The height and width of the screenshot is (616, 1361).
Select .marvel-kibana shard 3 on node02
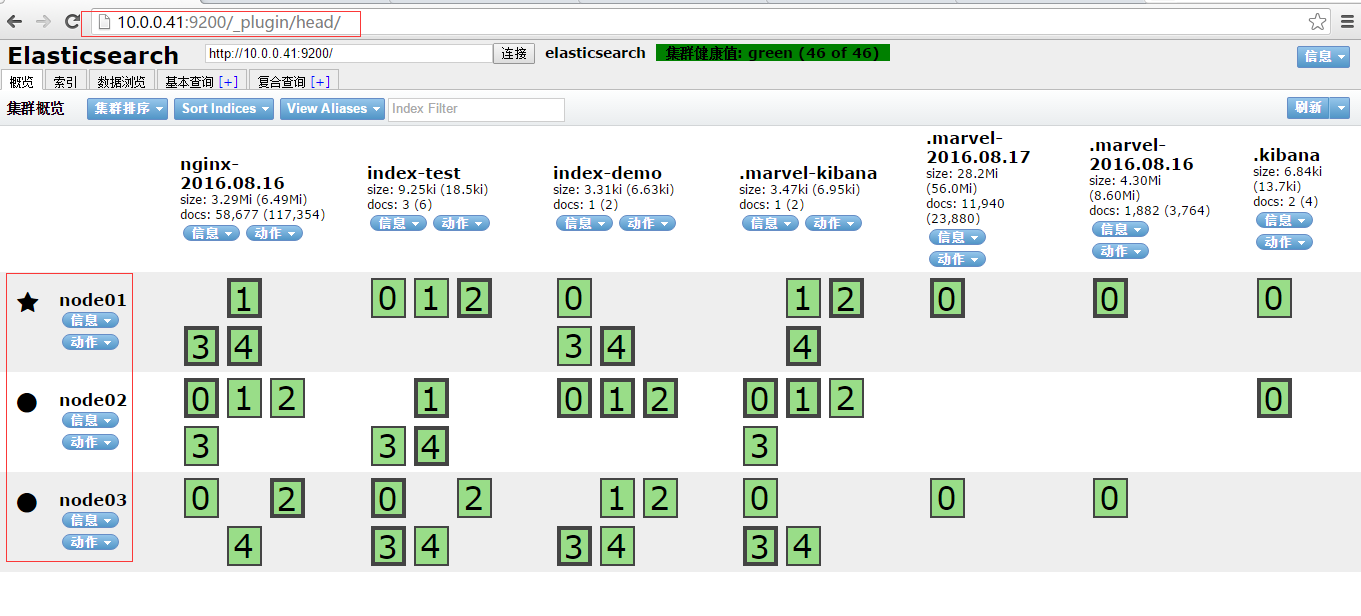click(760, 446)
